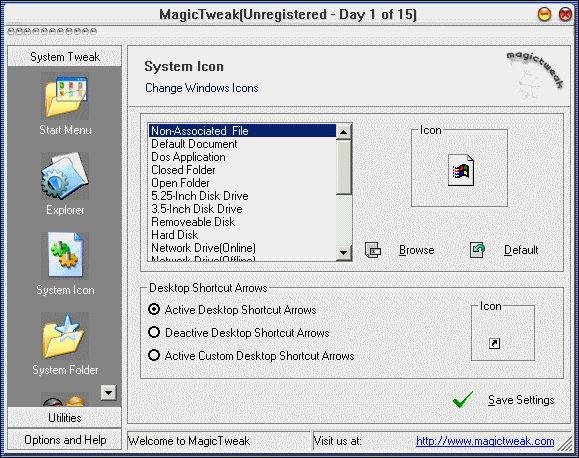The height and width of the screenshot is (458, 579).
Task: Open the Options and Help tab
Action: (x=65, y=440)
